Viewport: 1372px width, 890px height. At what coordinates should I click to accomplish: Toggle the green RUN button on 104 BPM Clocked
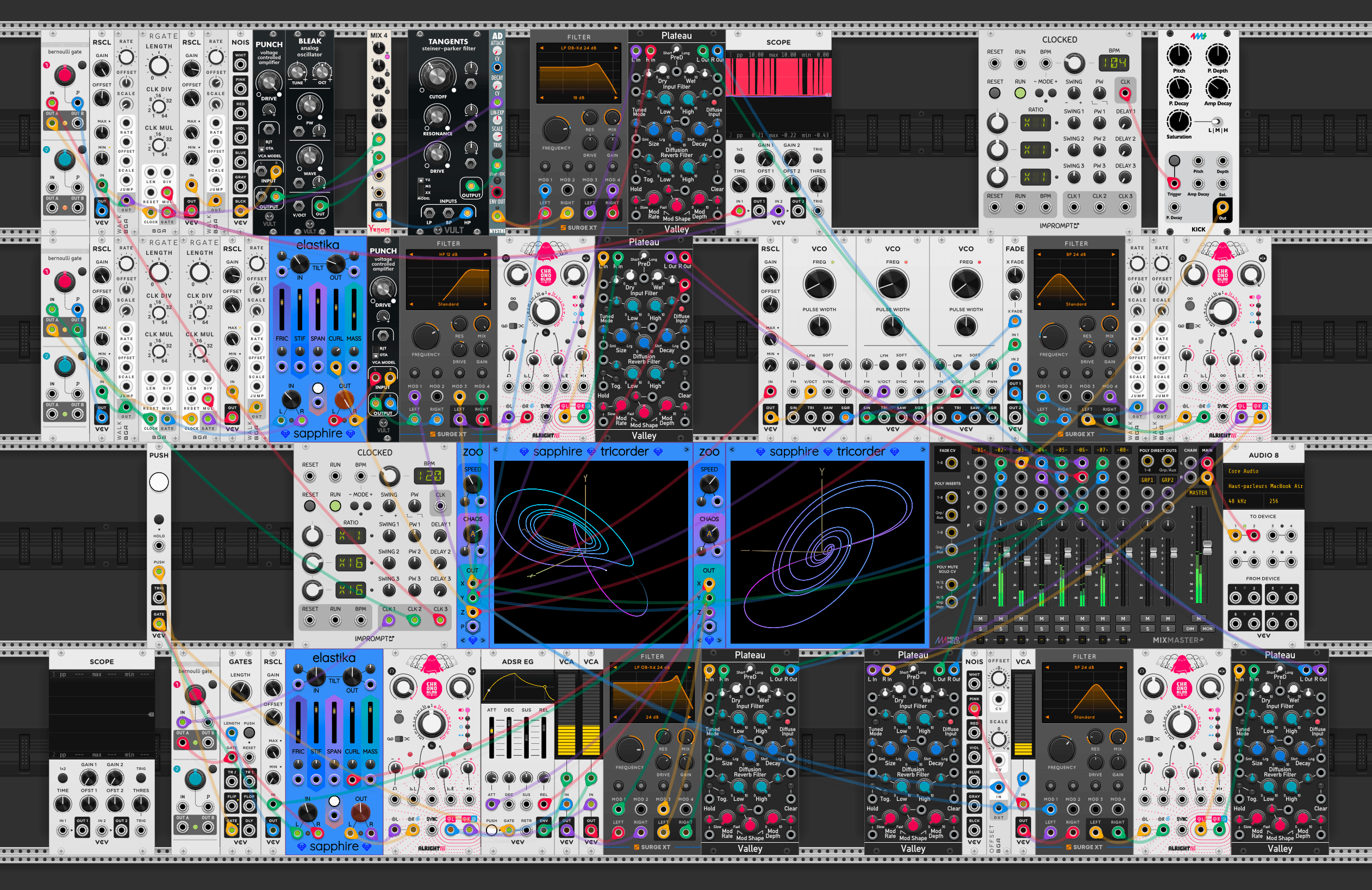[1020, 93]
